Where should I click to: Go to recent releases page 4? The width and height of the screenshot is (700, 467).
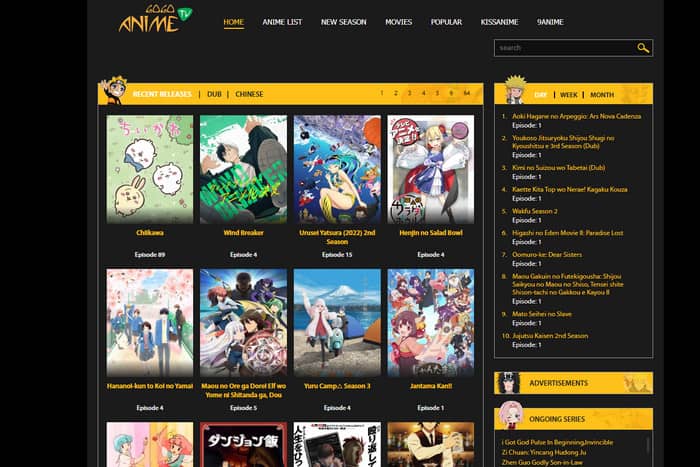coord(424,93)
